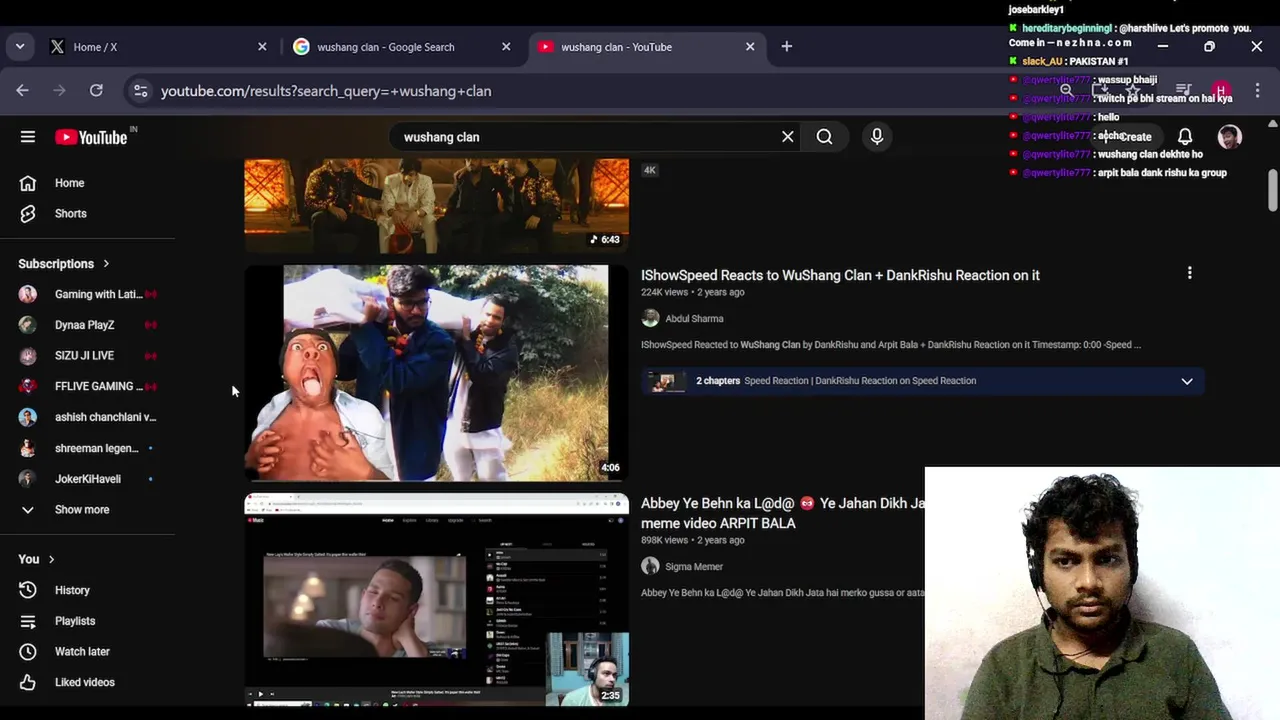Switch to the Home / X tab
The width and height of the screenshot is (1280, 720).
158,47
